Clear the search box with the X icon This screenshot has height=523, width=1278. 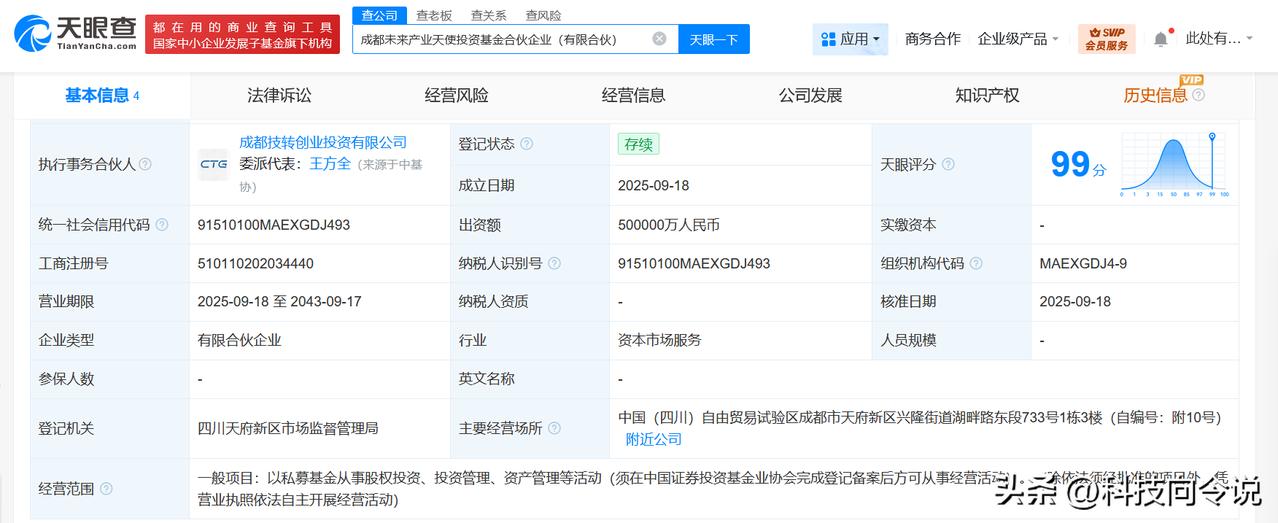(659, 39)
